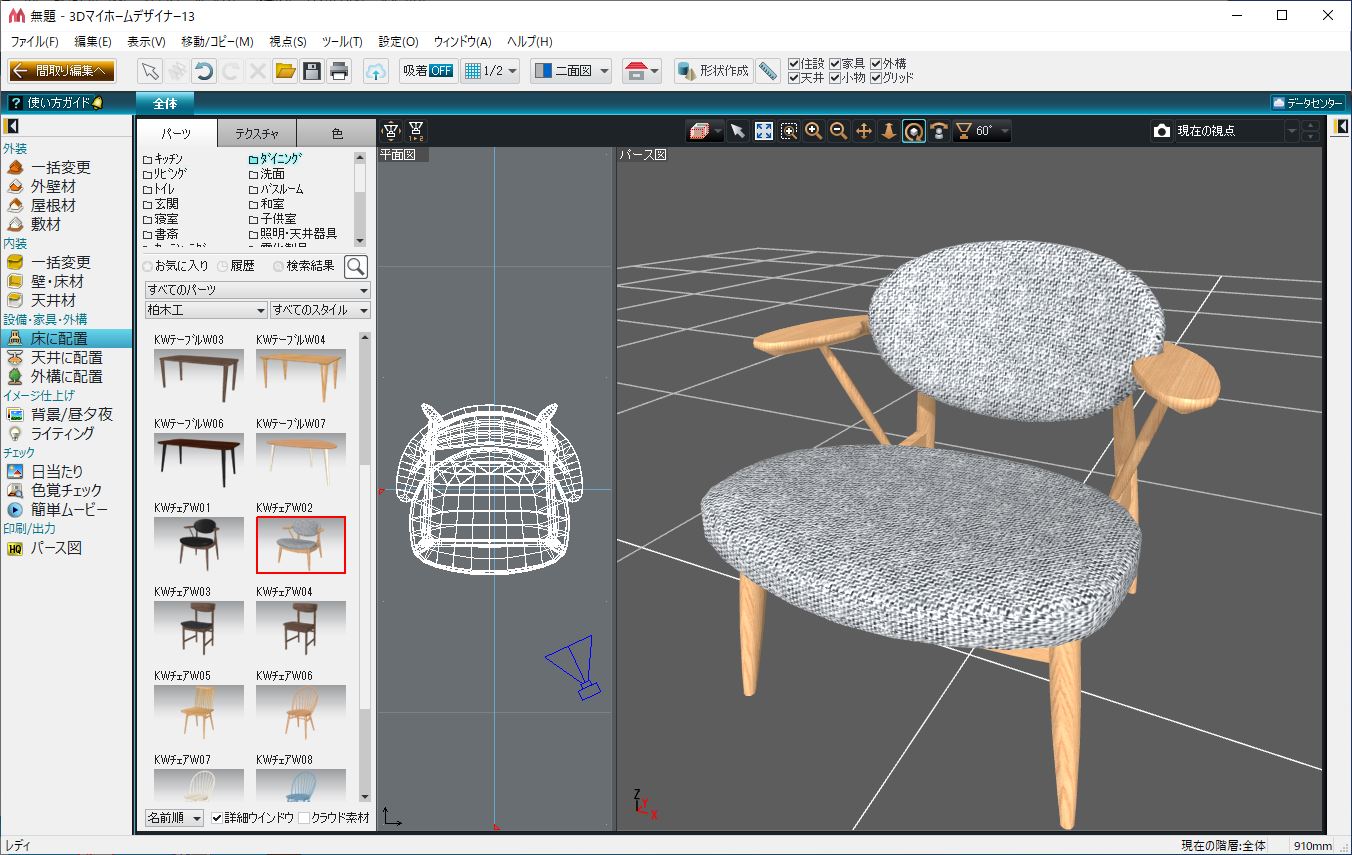Save using the floppy disk icon

pyautogui.click(x=312, y=71)
